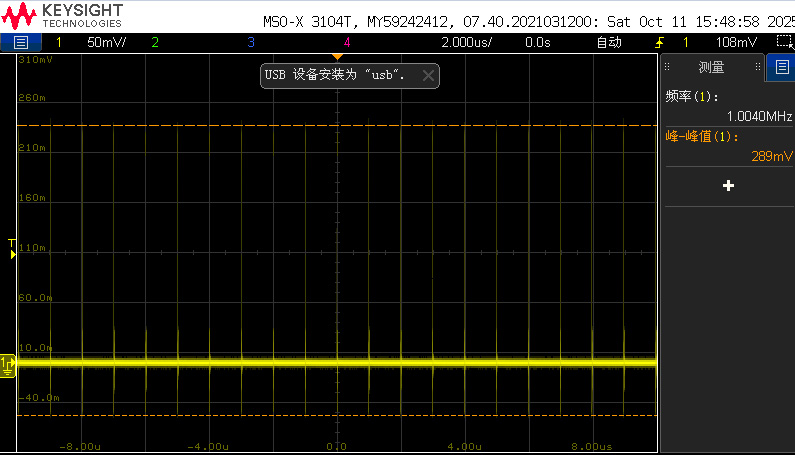
Task: Open the 2.000us/ timebase setting
Action: (x=467, y=43)
